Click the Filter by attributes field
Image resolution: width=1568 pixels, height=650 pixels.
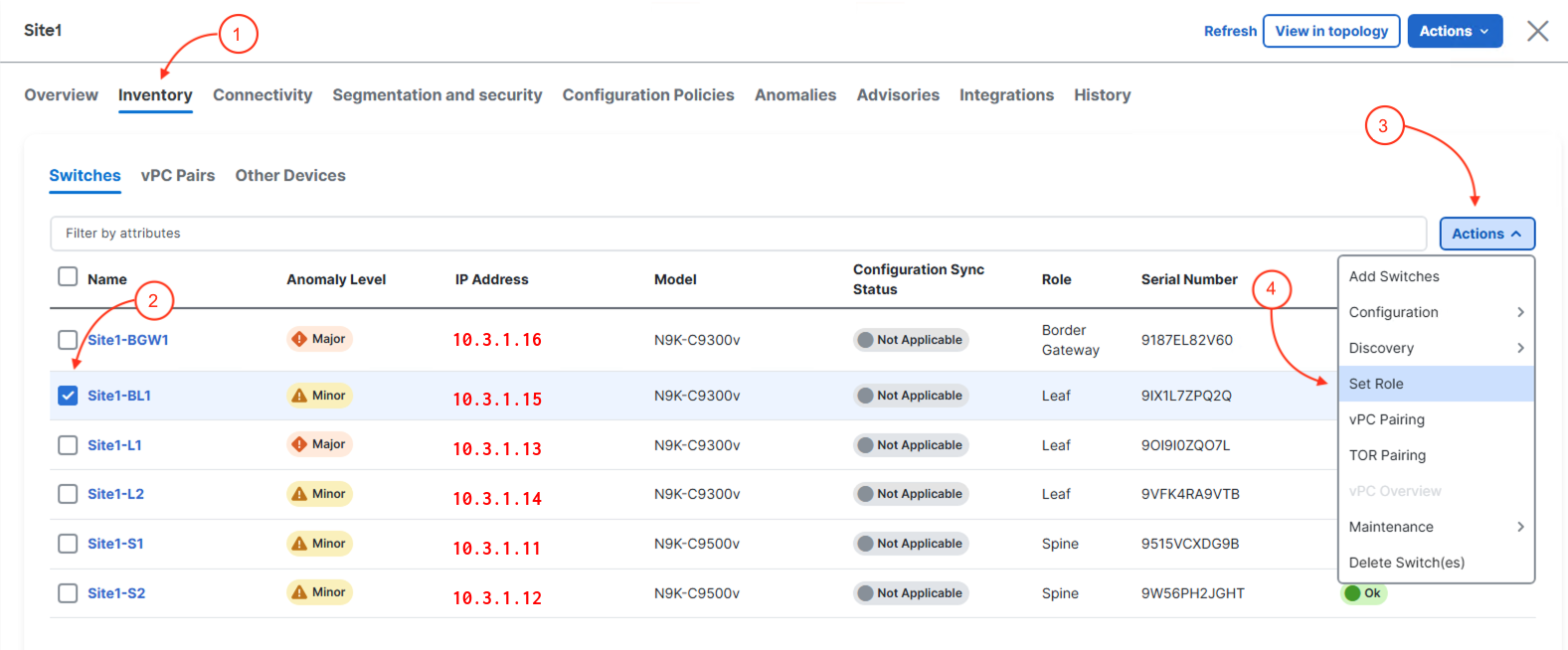pos(738,234)
